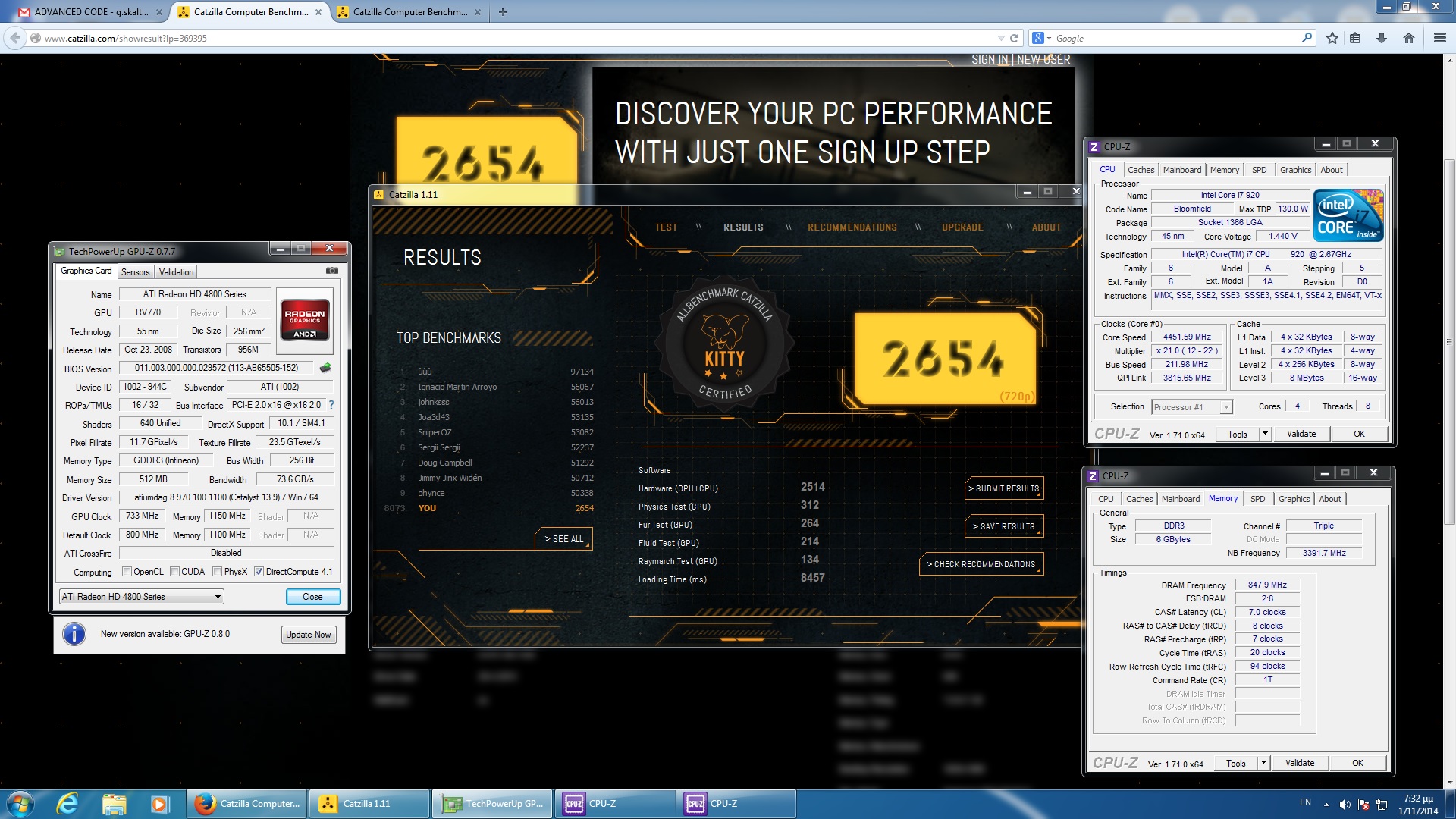
Task: Open the media player taskbar icon
Action: pos(159,804)
